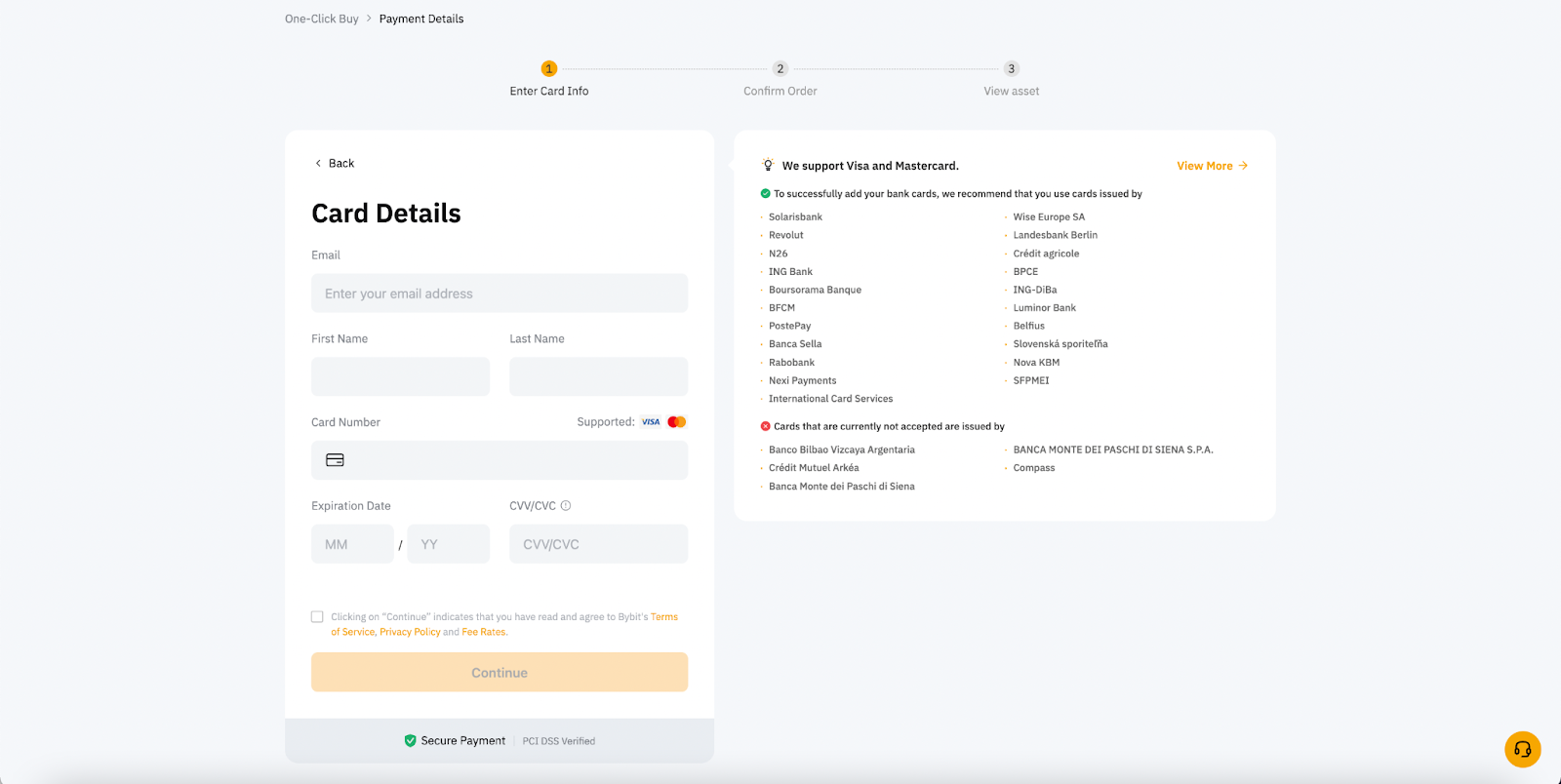1561x784 pixels.
Task: Click the customer support headset icon
Action: (x=1522, y=749)
